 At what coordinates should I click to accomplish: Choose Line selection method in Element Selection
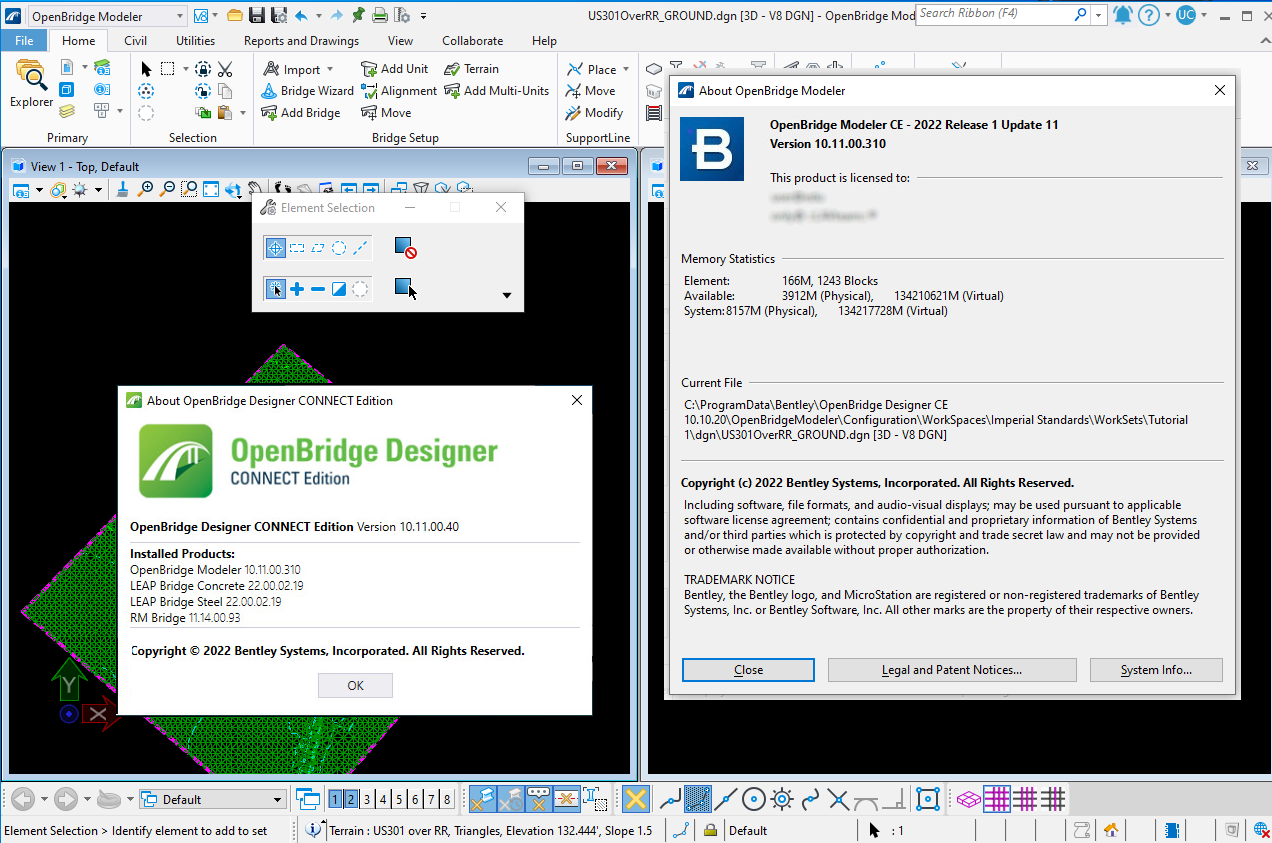360,247
